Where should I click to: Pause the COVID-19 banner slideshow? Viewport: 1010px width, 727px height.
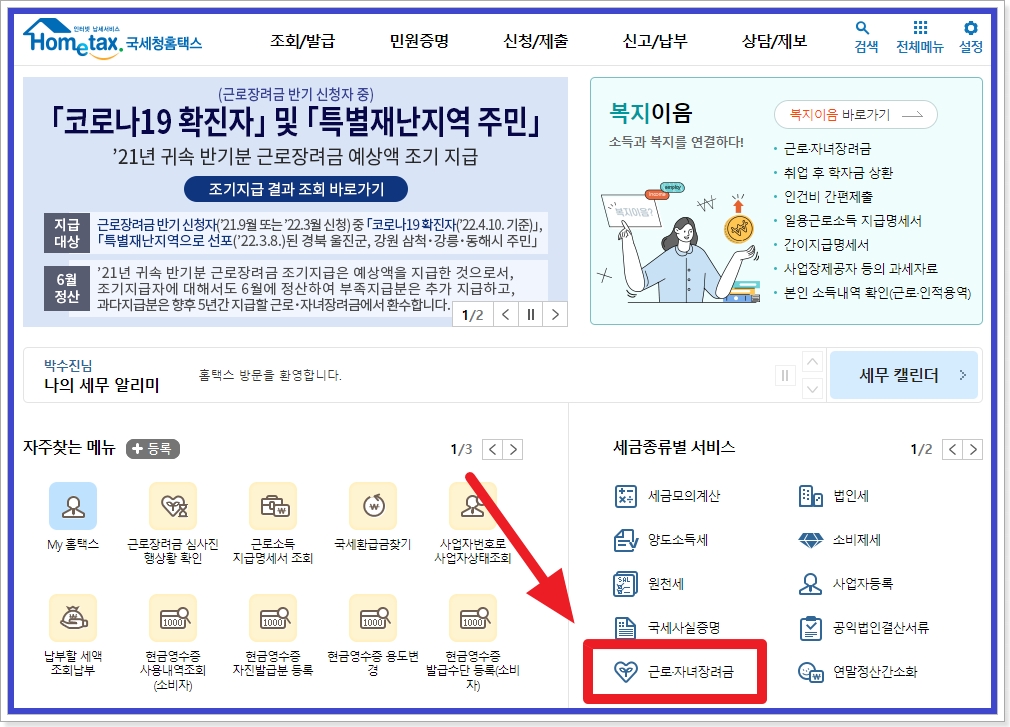click(x=531, y=314)
